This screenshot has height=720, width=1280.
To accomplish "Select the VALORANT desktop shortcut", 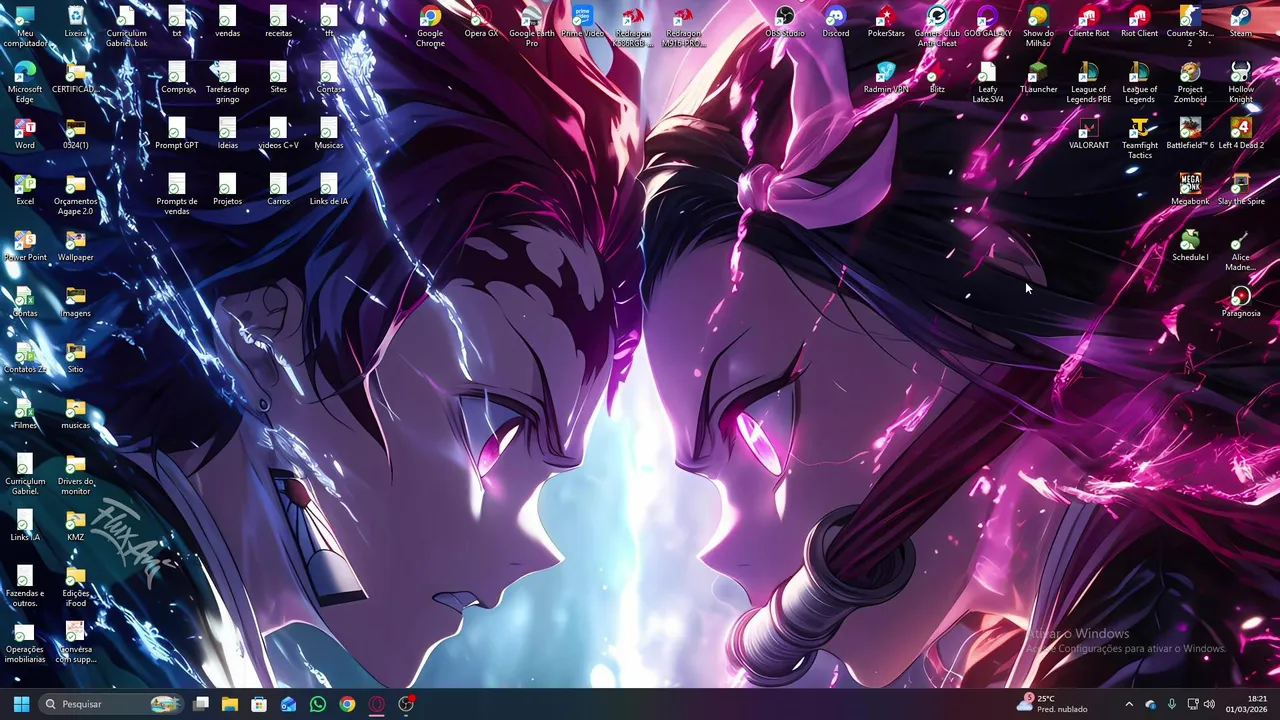I will (x=1089, y=134).
